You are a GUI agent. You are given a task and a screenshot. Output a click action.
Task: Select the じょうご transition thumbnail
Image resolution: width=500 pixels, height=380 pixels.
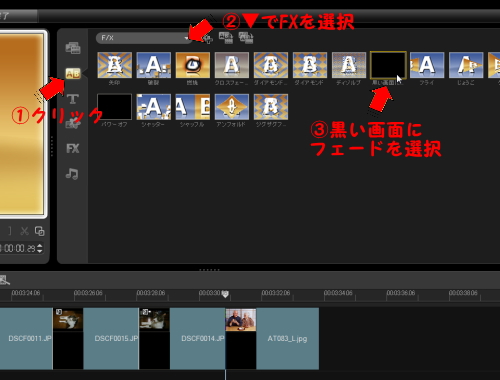(x=466, y=65)
